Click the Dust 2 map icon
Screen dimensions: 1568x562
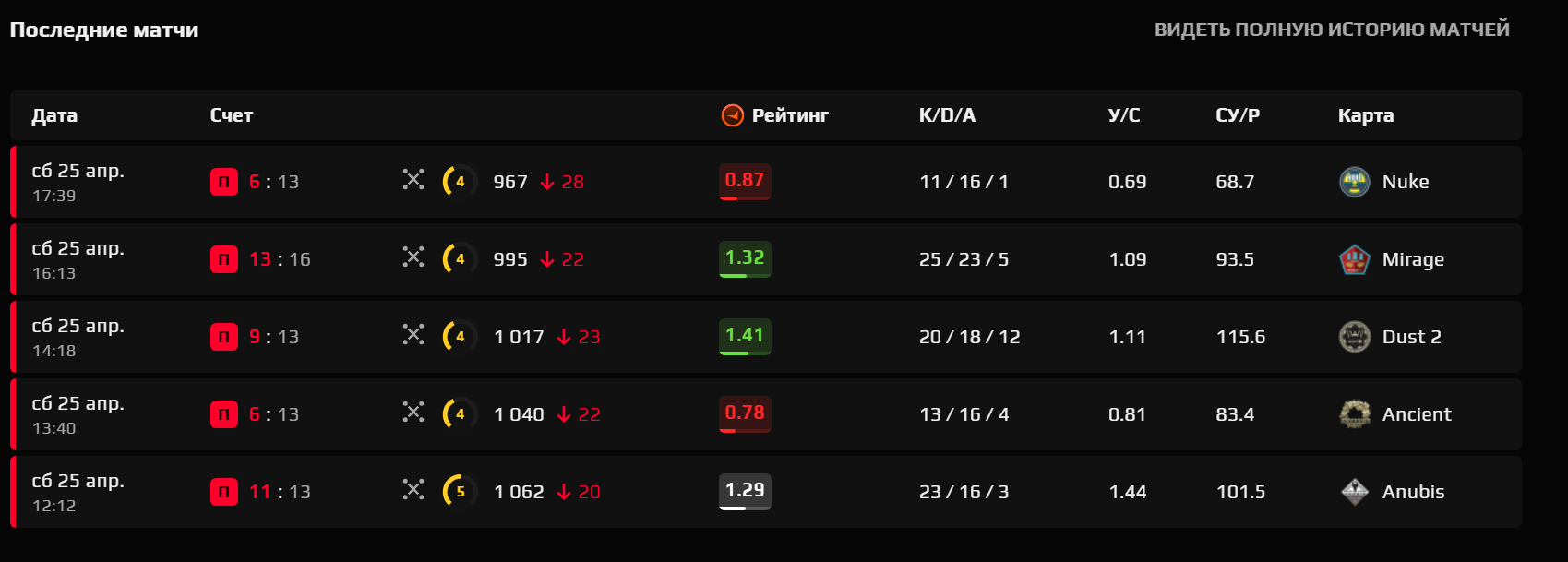(x=1354, y=337)
